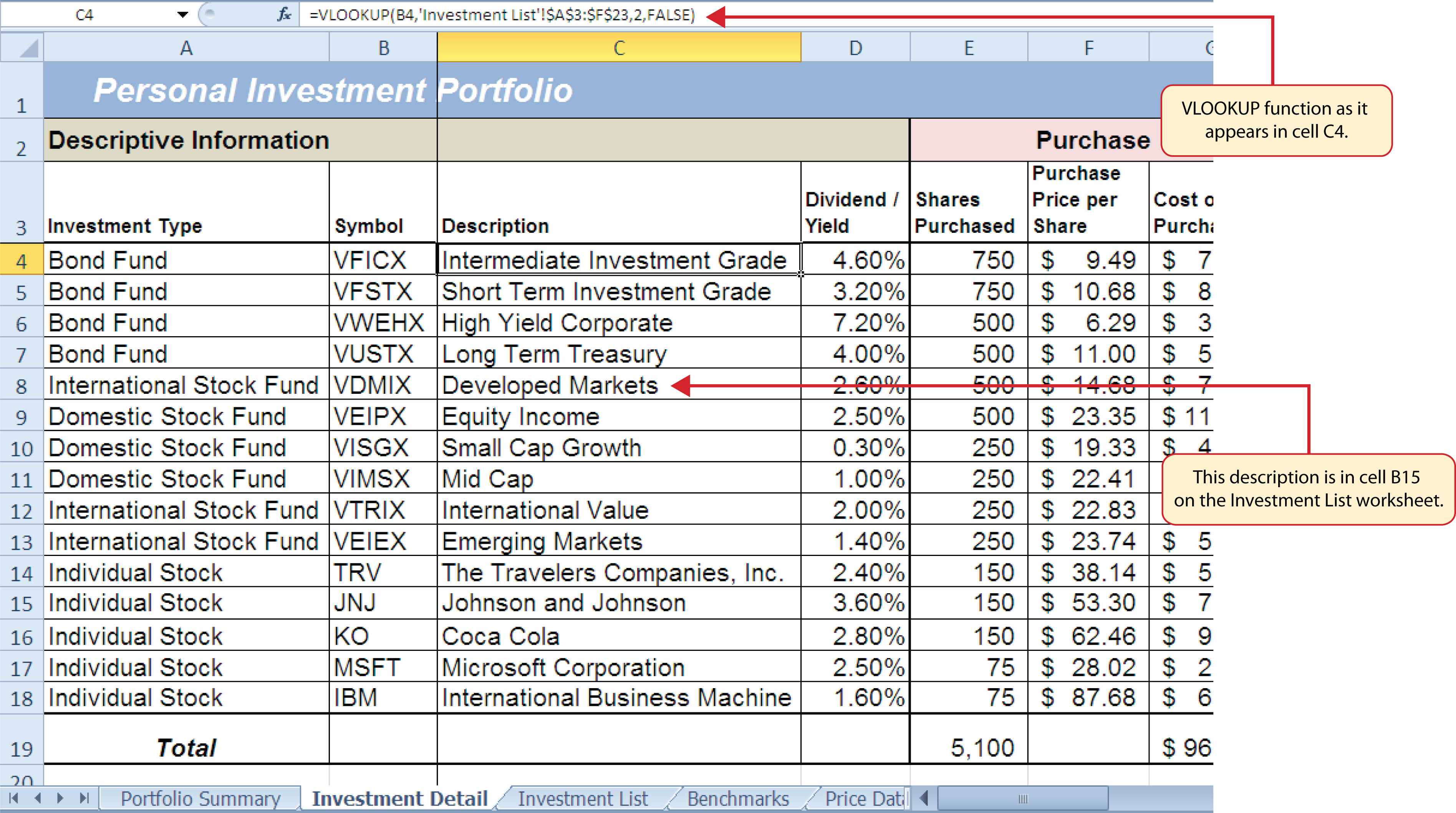Click the 'Total' label cell
Screen dimensions: 1456x813
pyautogui.click(x=186, y=740)
